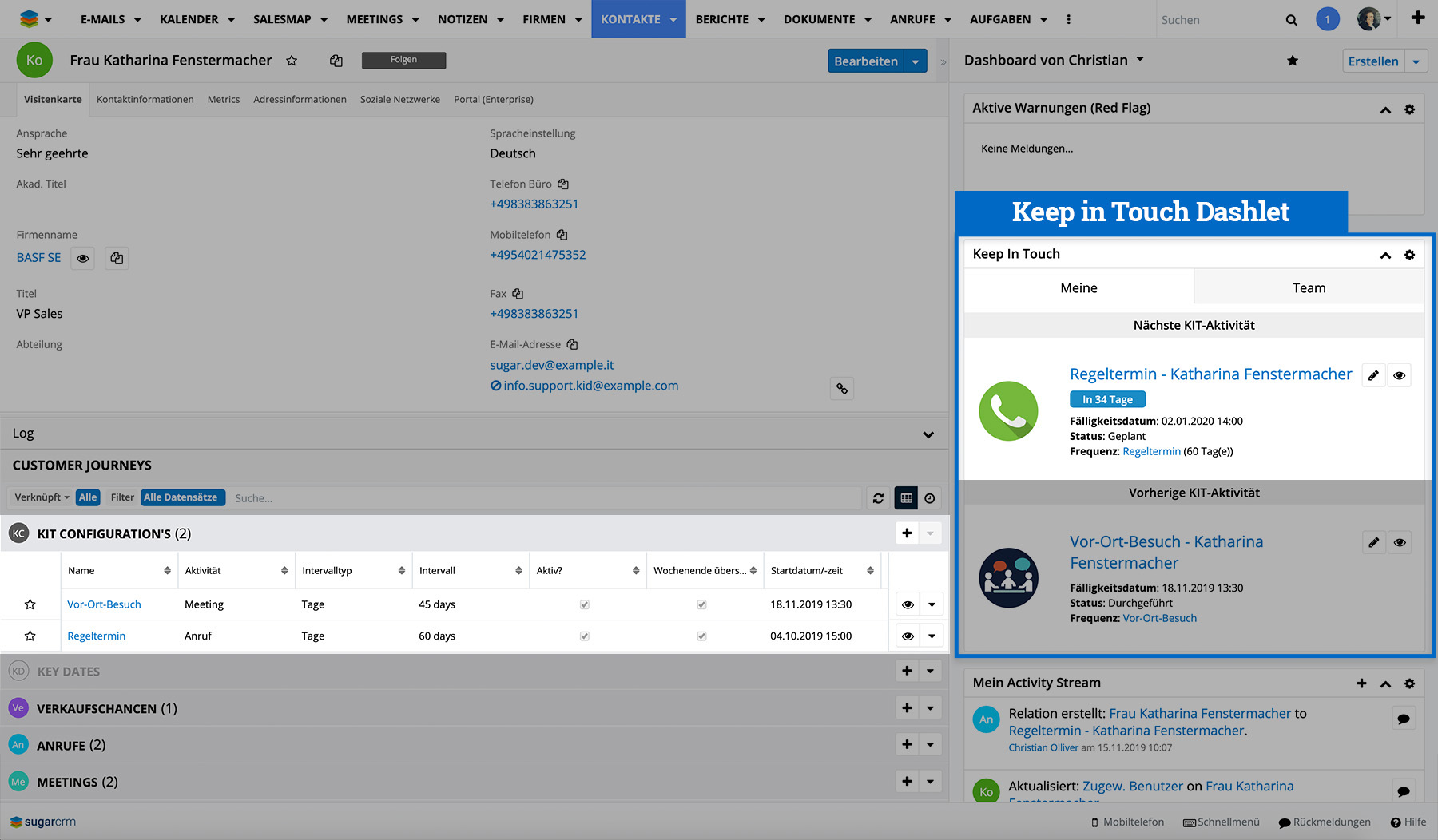
Task: Toggle Aktiv checkbox for Vor-Ort-Besuch row
Action: click(x=585, y=605)
